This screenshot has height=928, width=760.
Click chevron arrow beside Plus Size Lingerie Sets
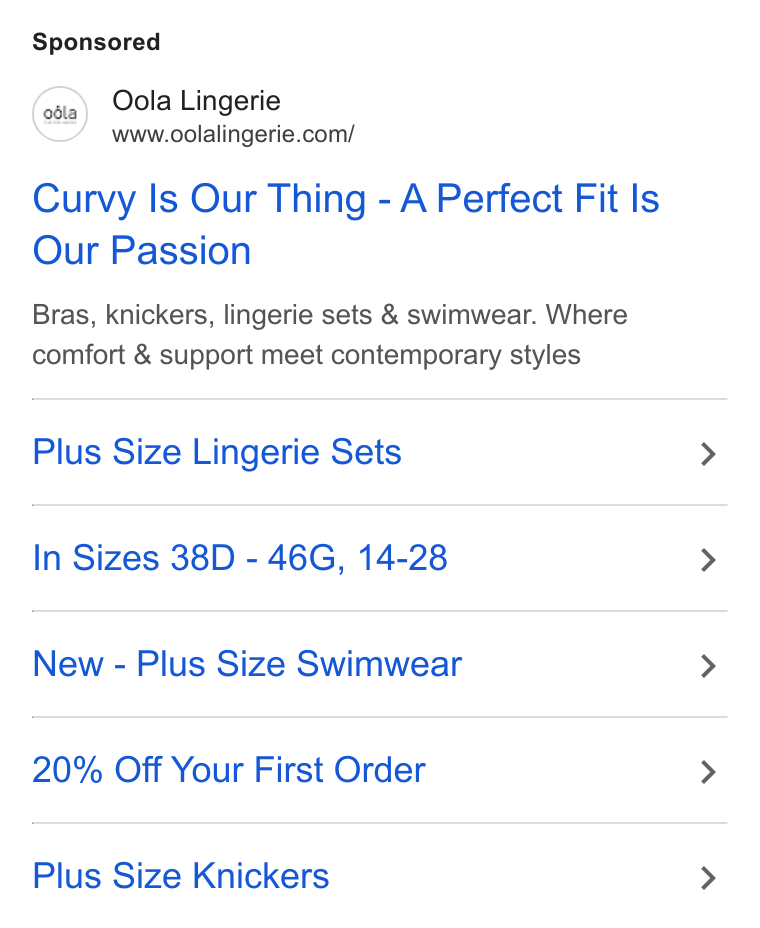(708, 454)
